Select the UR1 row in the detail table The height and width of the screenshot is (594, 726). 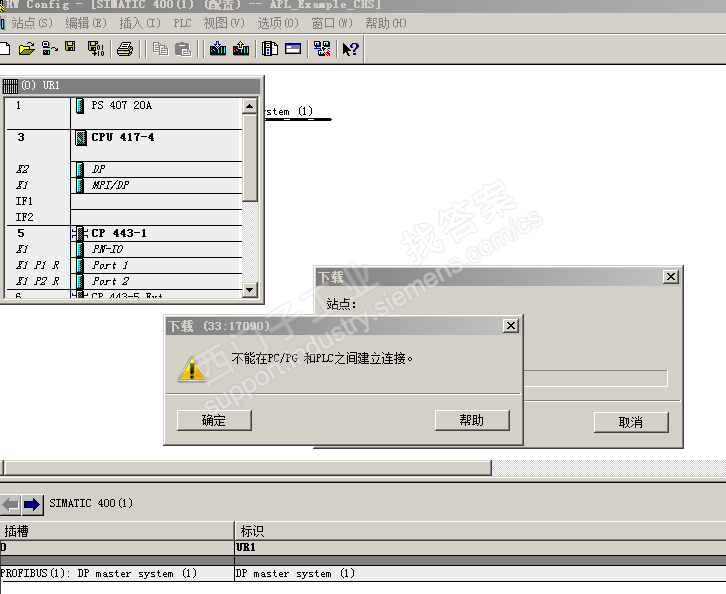click(x=363, y=547)
